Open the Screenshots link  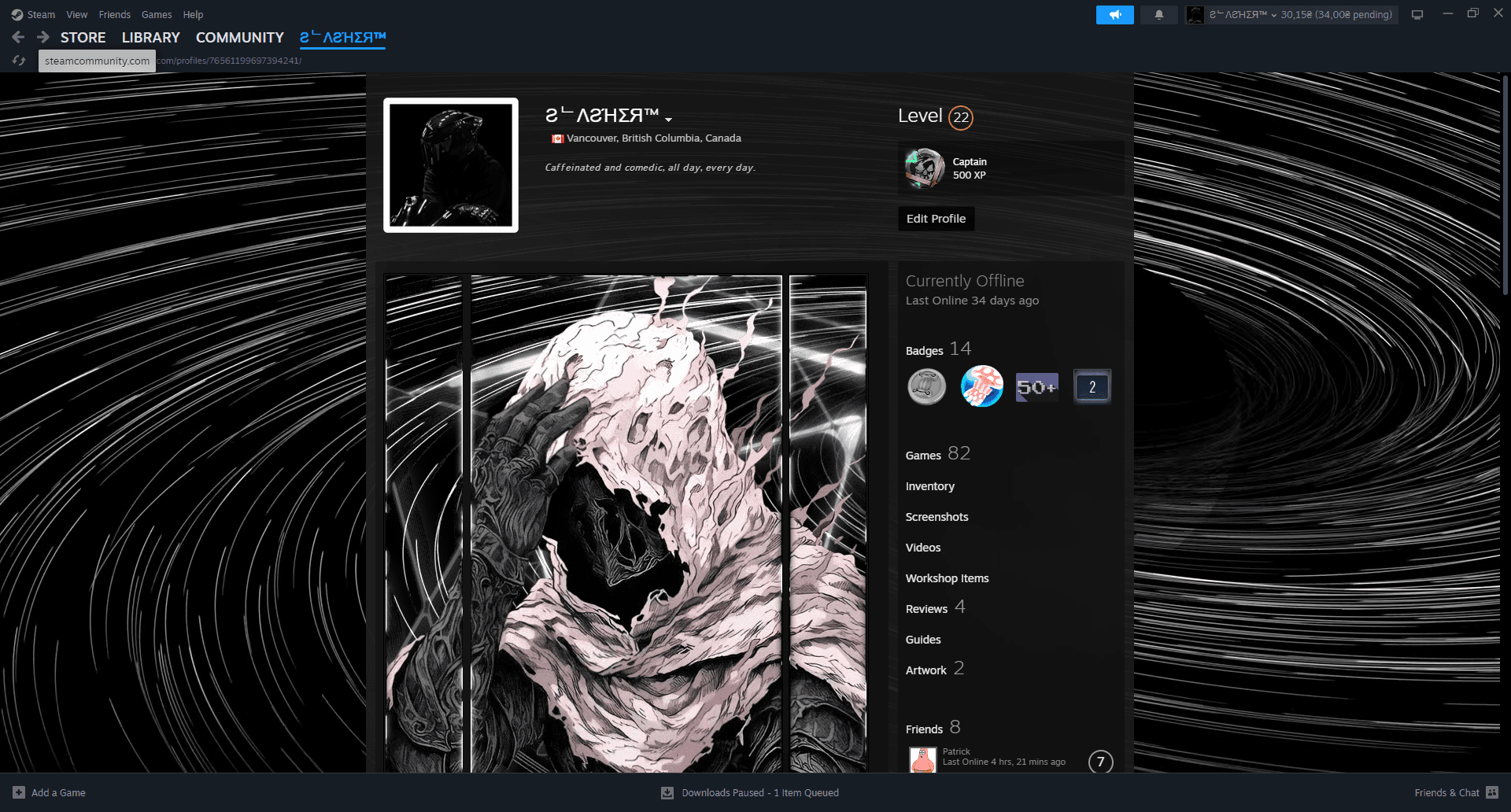click(937, 517)
